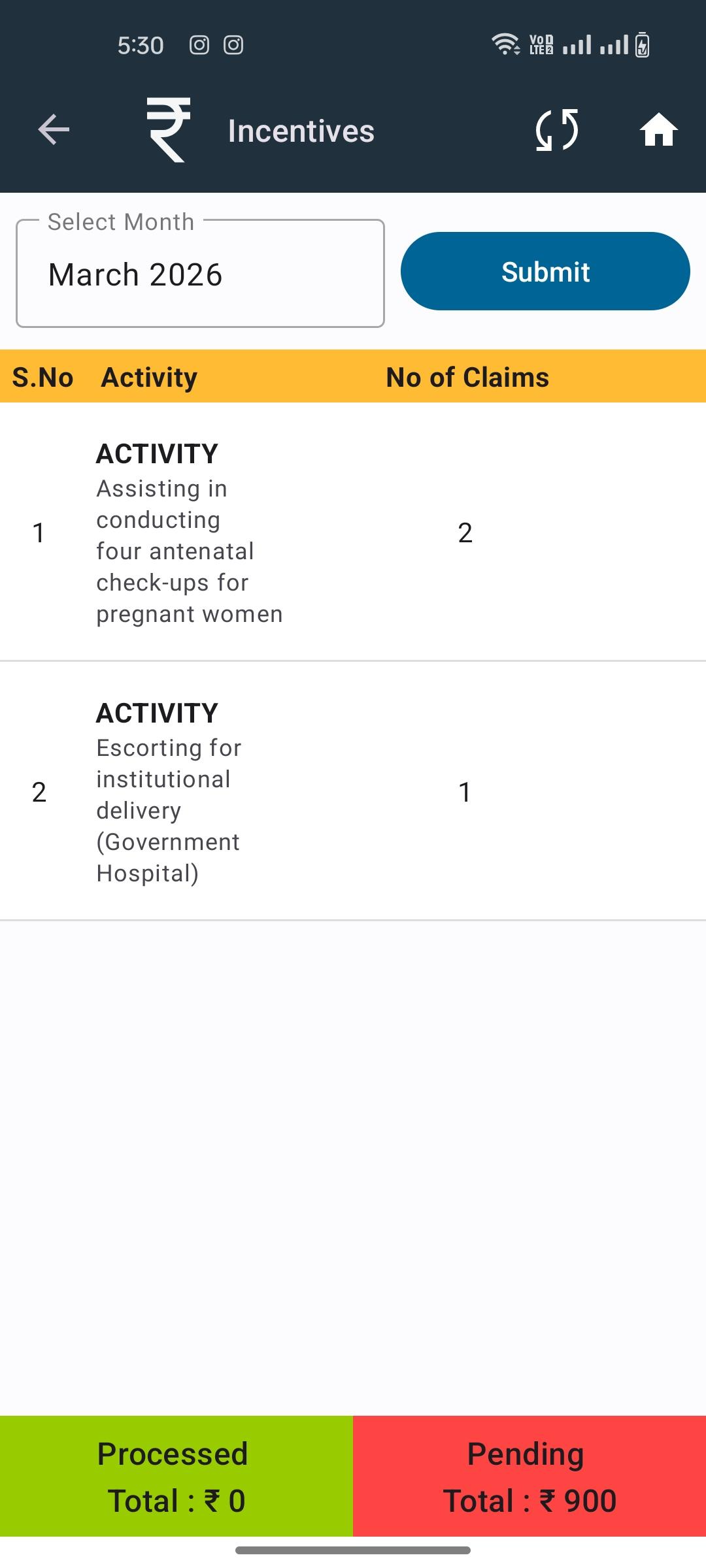Screen dimensions: 706x1568
Task: Tap the No of Claims header
Action: [x=467, y=377]
